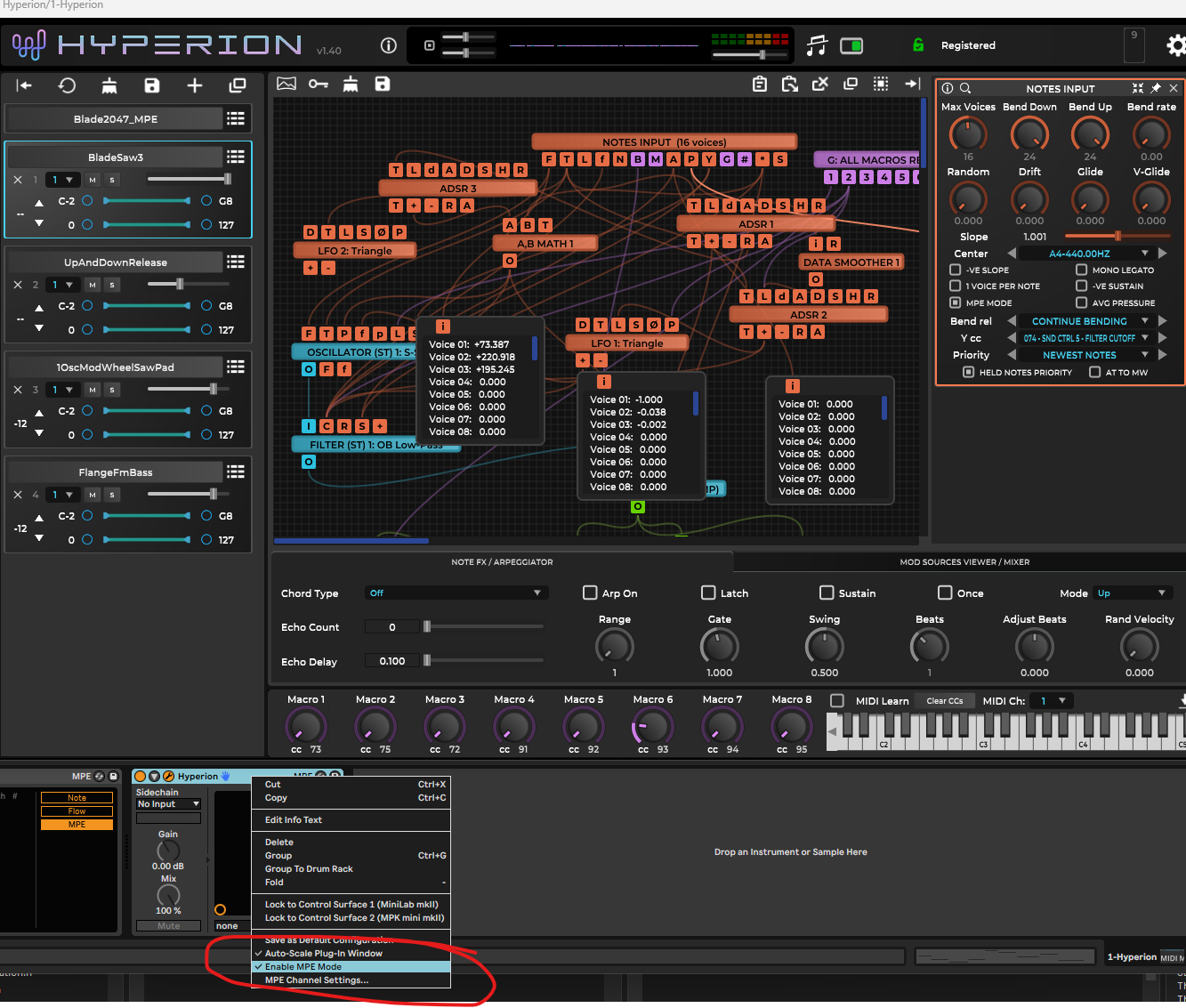Screen dimensions: 1186x1008
Task: Open the BladeSaw3 layer list icon
Action: (236, 157)
